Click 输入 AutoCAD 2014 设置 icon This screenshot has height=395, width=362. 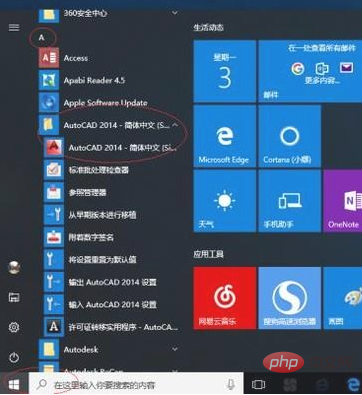tap(54, 304)
